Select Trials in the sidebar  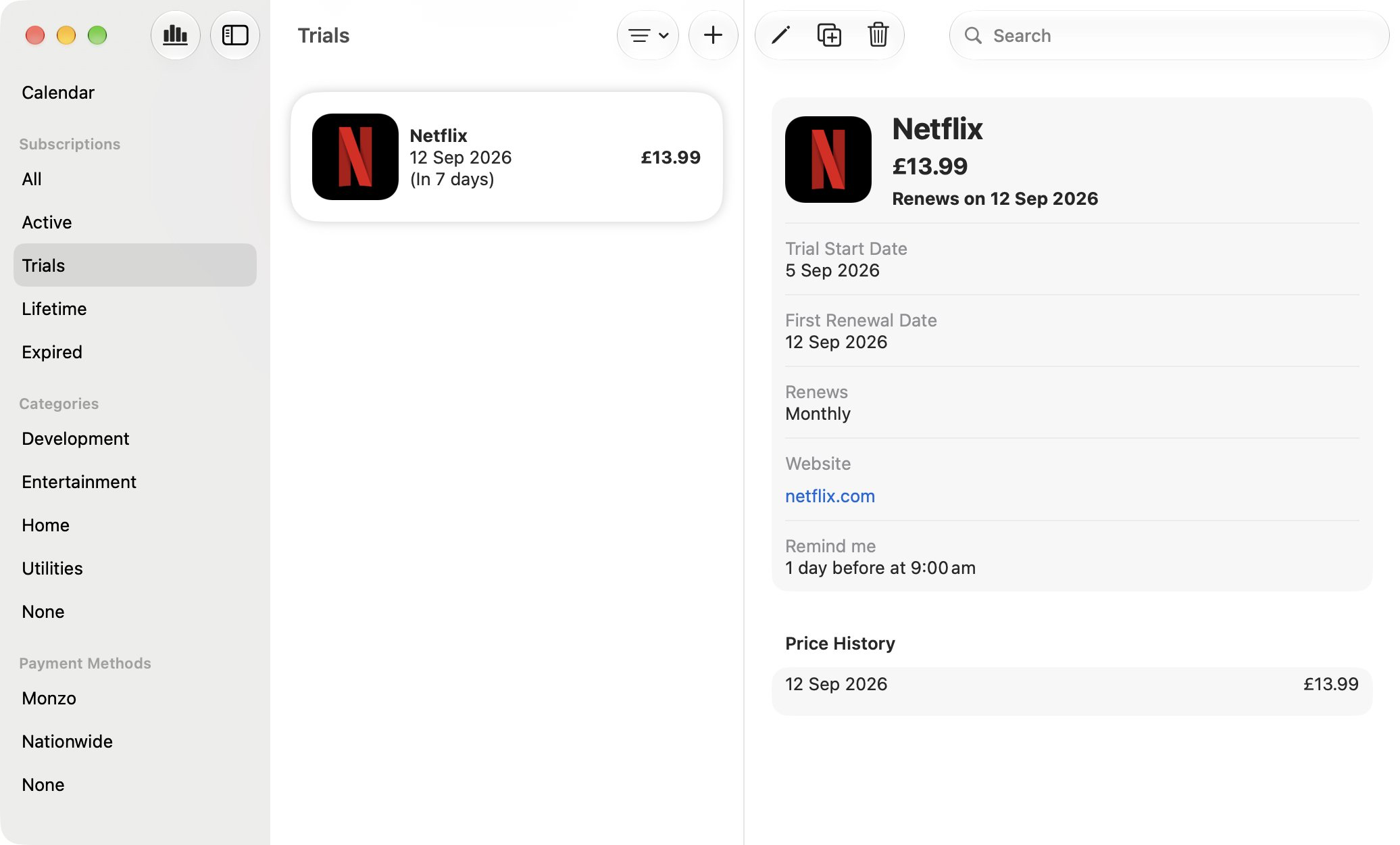coord(135,265)
